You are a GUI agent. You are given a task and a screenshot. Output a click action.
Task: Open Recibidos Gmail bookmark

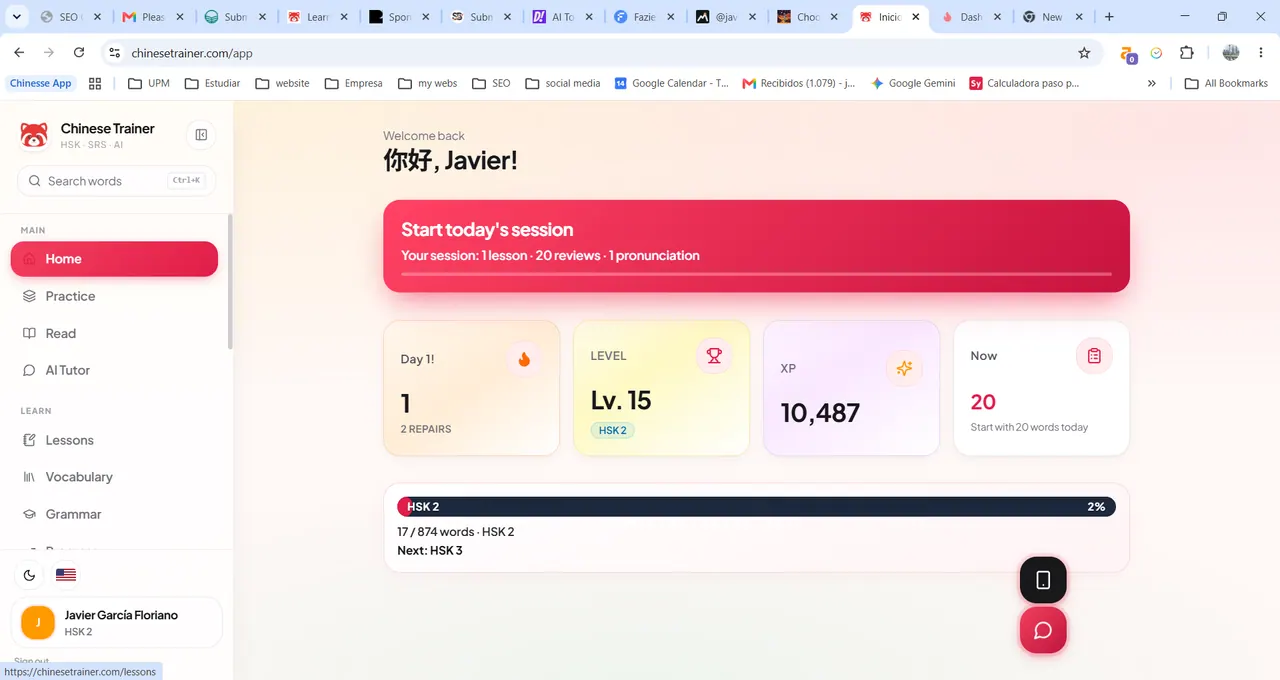799,83
